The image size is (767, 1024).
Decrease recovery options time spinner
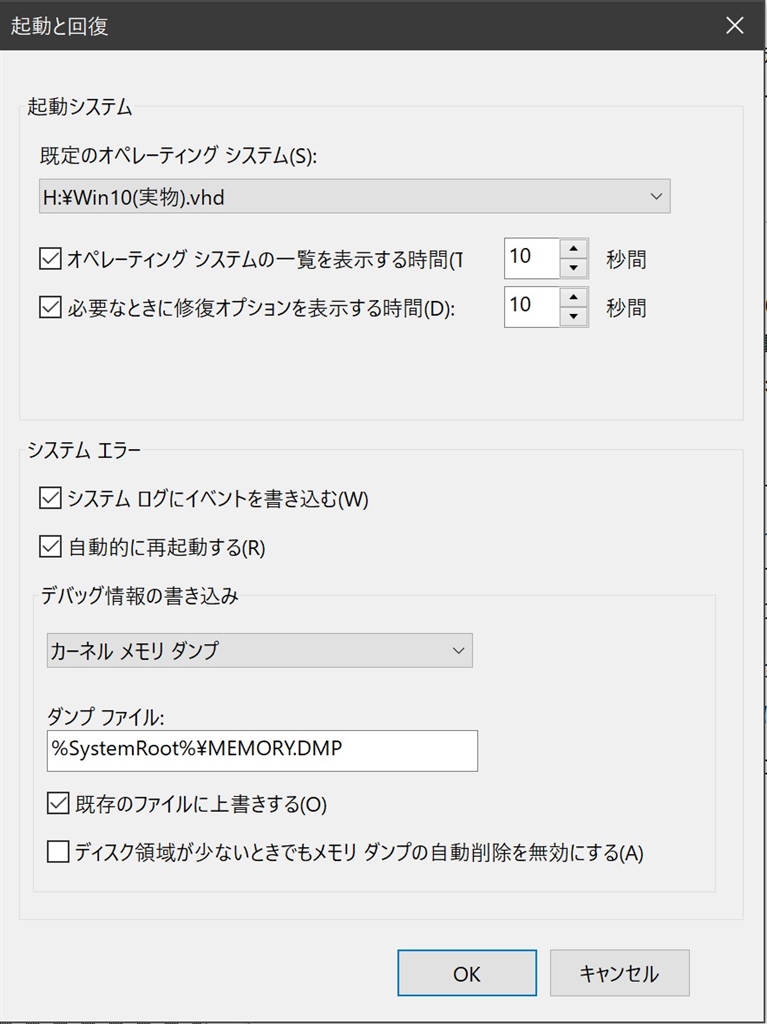click(573, 316)
